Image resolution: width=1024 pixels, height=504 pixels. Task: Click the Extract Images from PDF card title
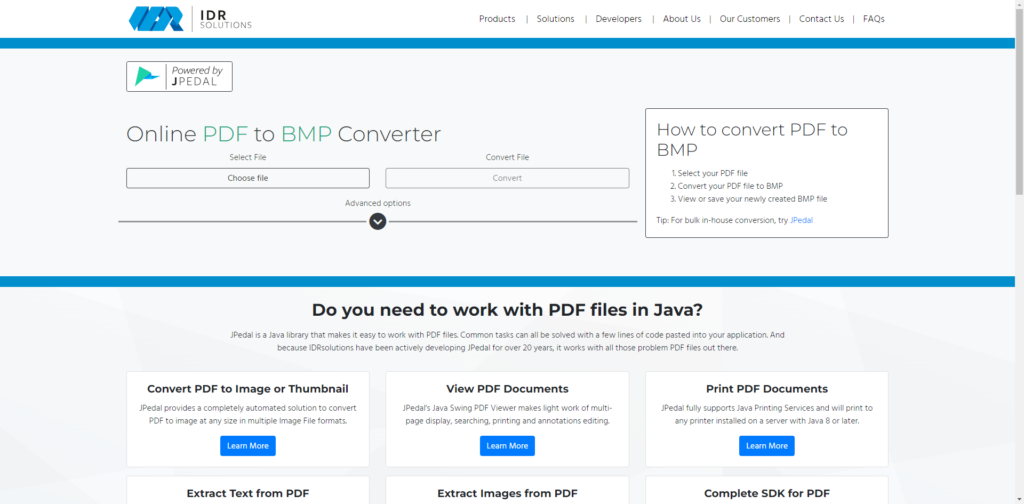pos(507,494)
